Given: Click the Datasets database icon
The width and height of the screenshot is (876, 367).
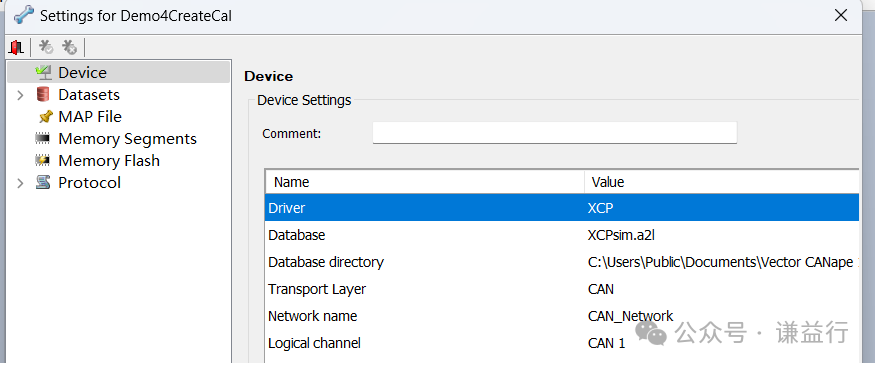Looking at the screenshot, I should pyautogui.click(x=43, y=95).
